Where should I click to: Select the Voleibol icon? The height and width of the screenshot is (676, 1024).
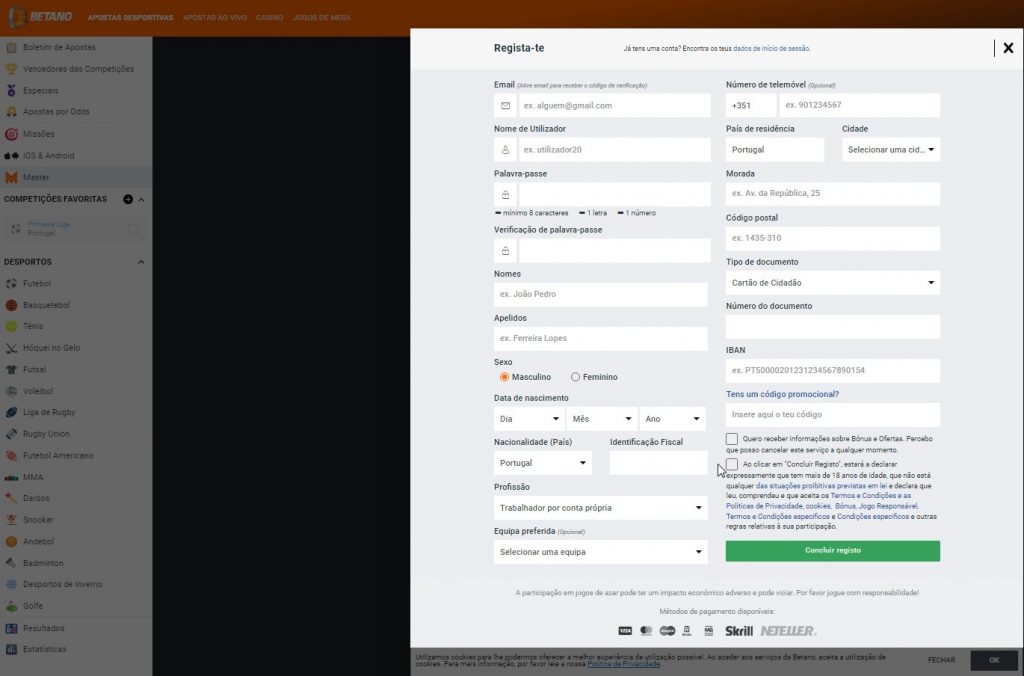click(11, 391)
